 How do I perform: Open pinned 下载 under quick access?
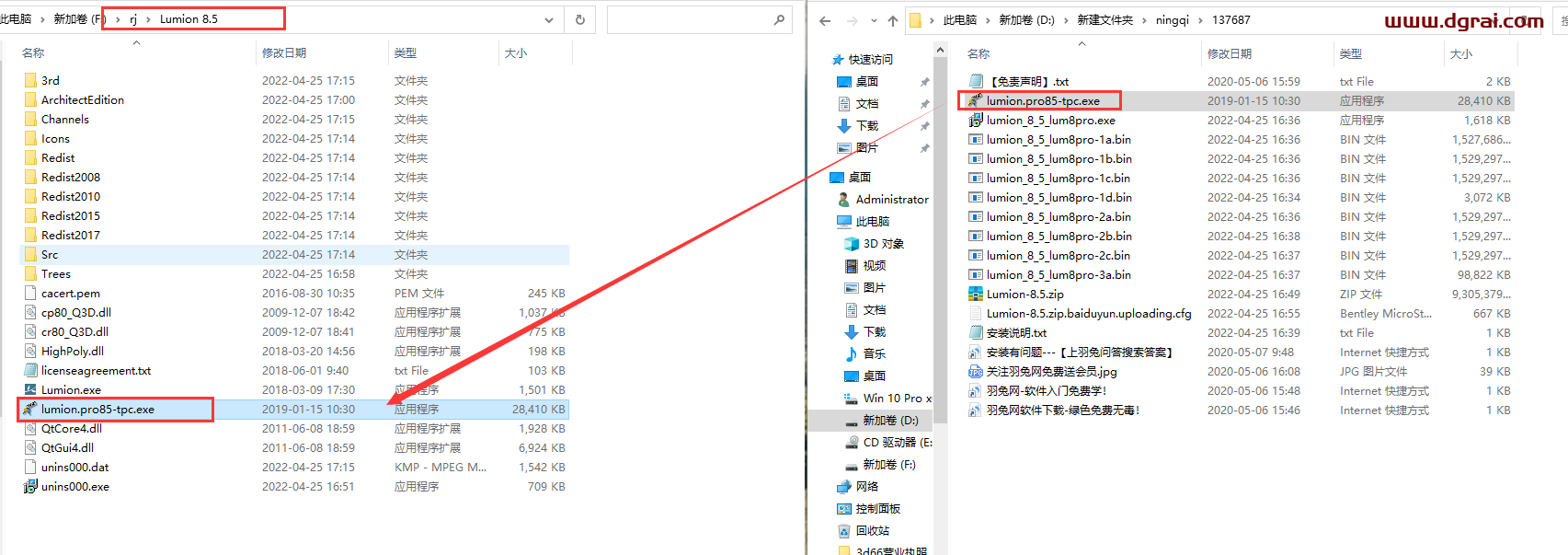click(867, 125)
